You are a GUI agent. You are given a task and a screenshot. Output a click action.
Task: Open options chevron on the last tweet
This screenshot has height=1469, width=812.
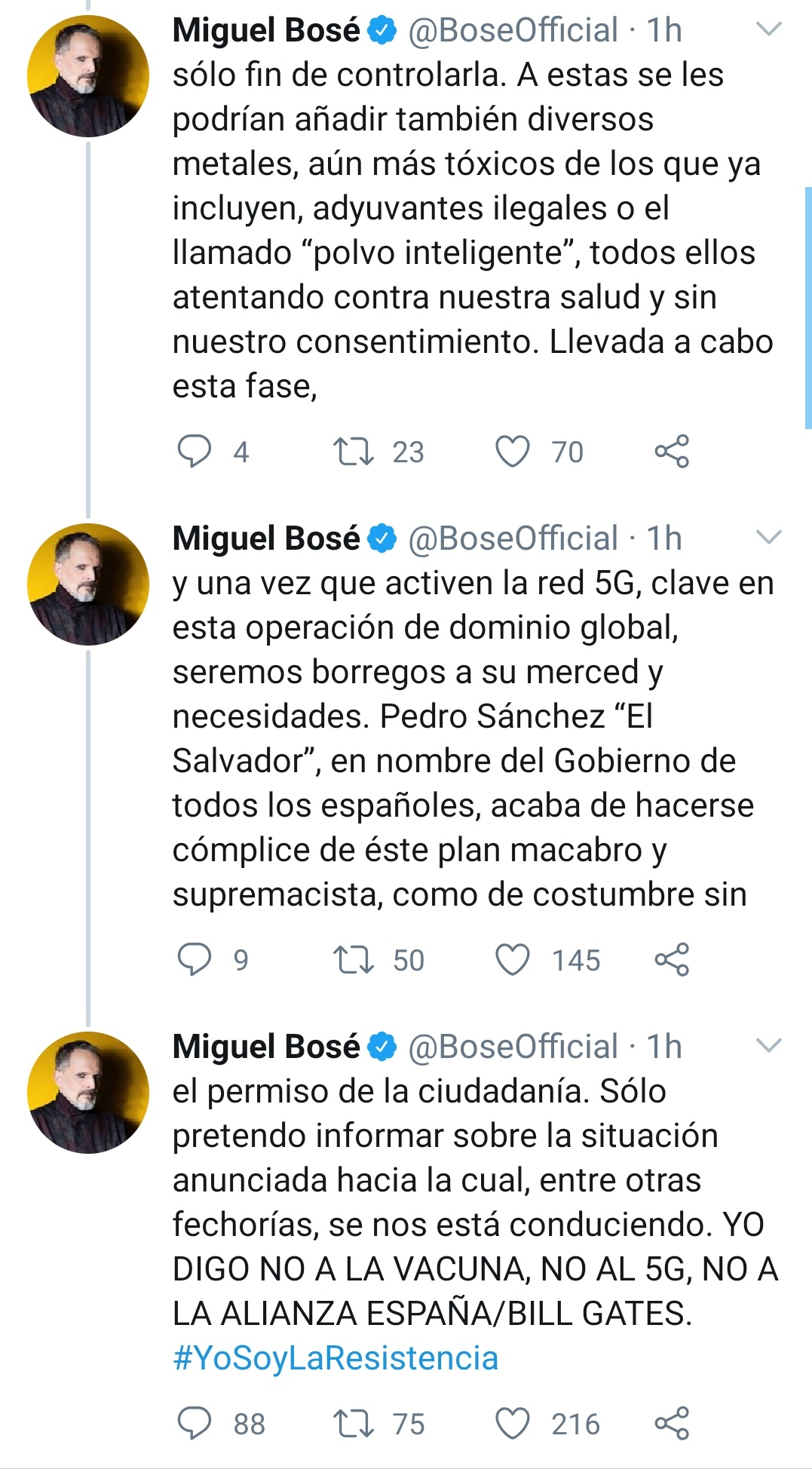point(768,1046)
